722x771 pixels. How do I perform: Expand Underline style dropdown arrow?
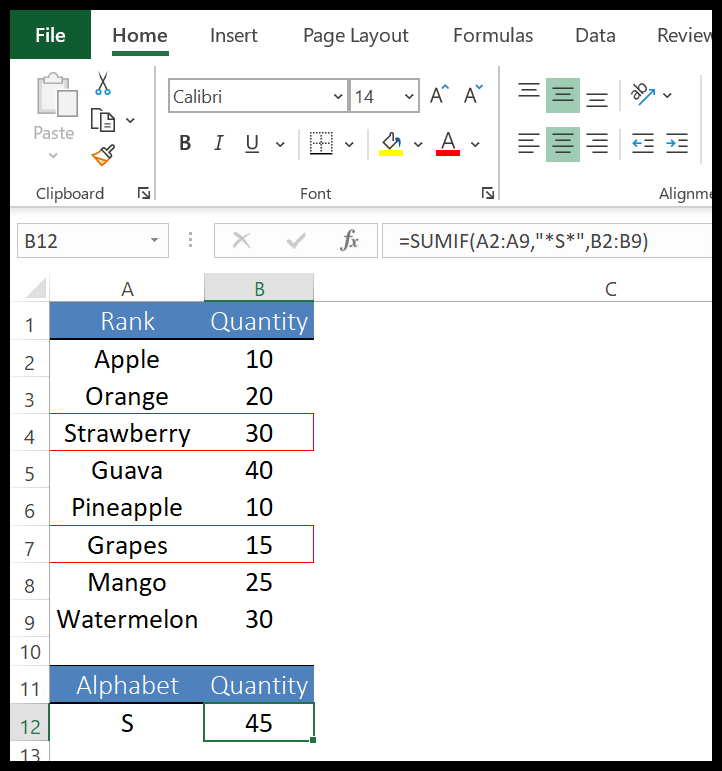(x=280, y=144)
